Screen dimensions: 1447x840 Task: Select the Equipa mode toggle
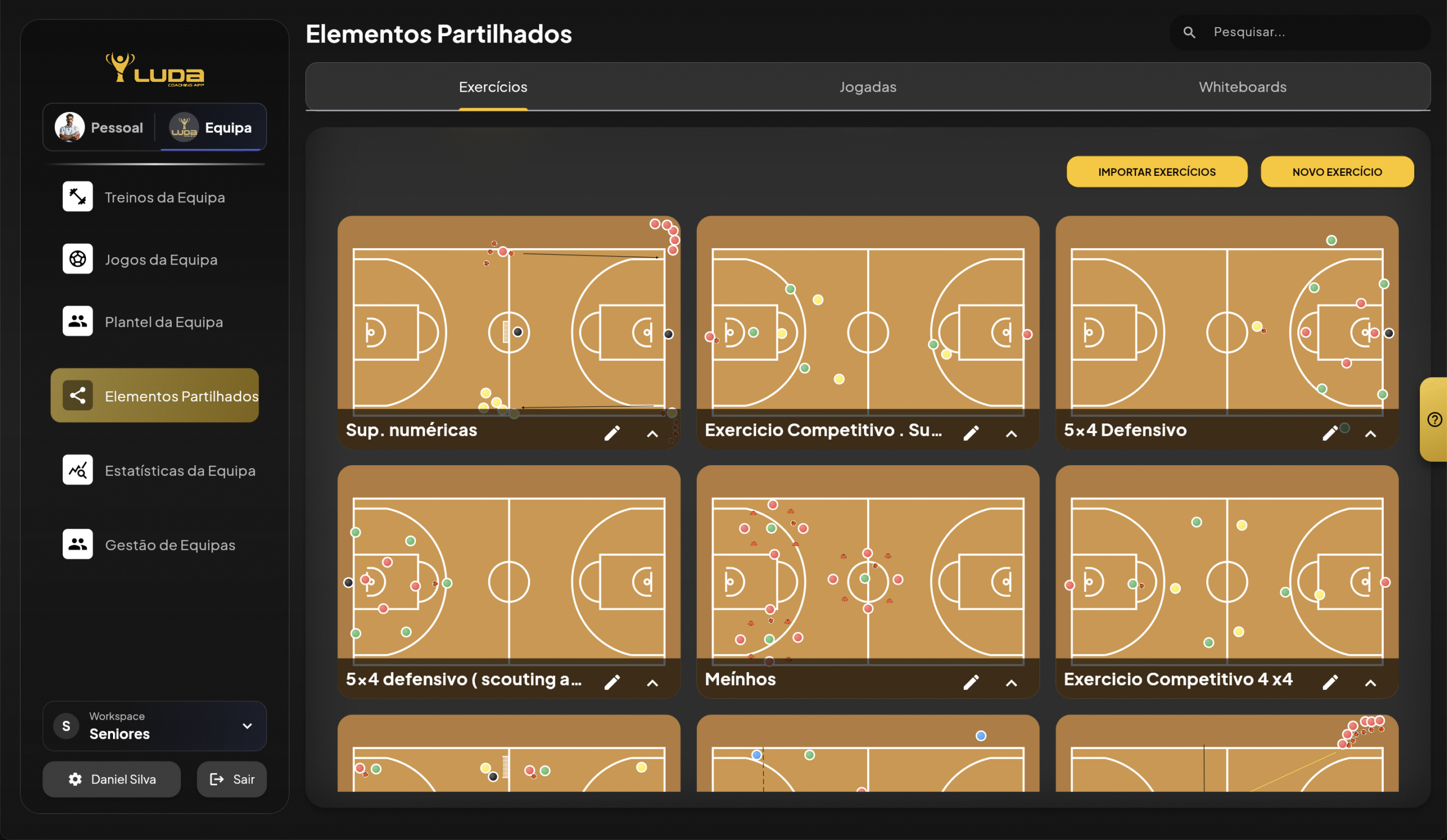click(212, 127)
